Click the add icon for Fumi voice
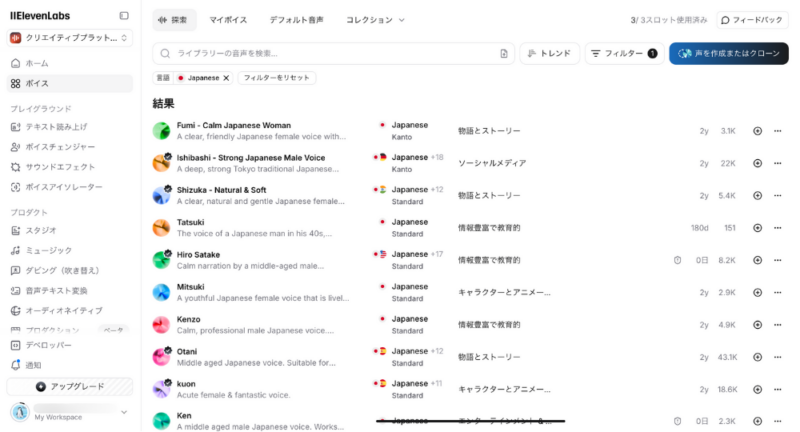 [757, 131]
